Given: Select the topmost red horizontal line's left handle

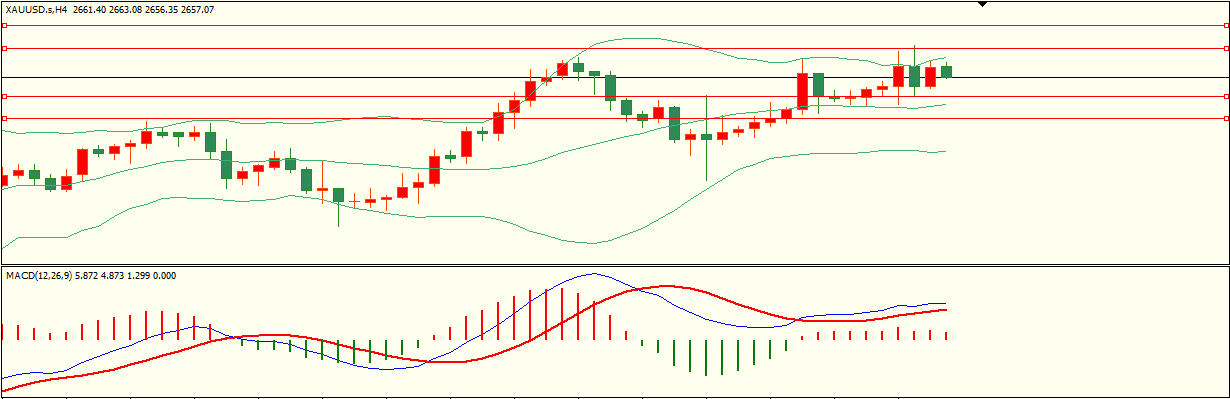Looking at the screenshot, I should coord(4,25).
